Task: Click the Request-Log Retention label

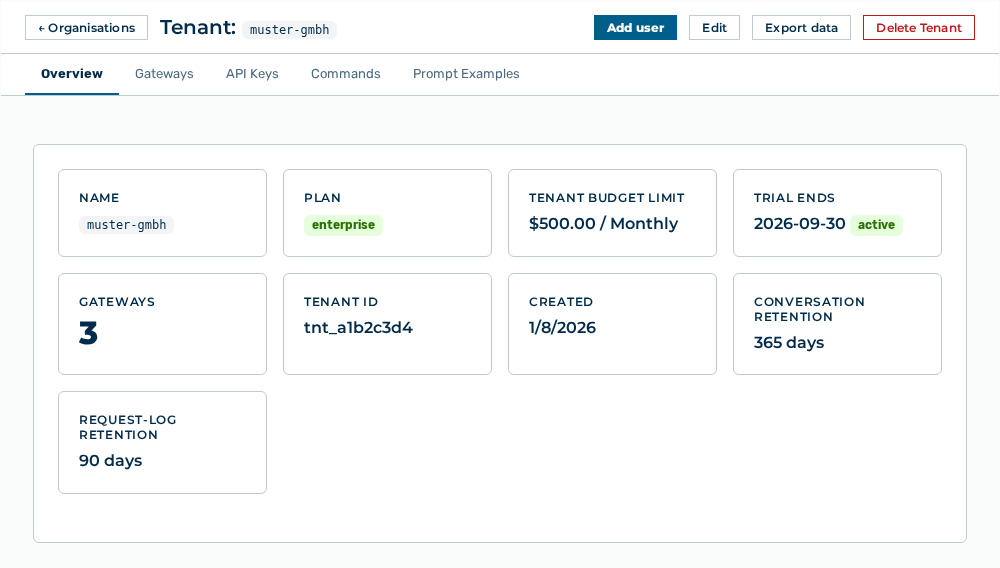Action: pos(128,427)
